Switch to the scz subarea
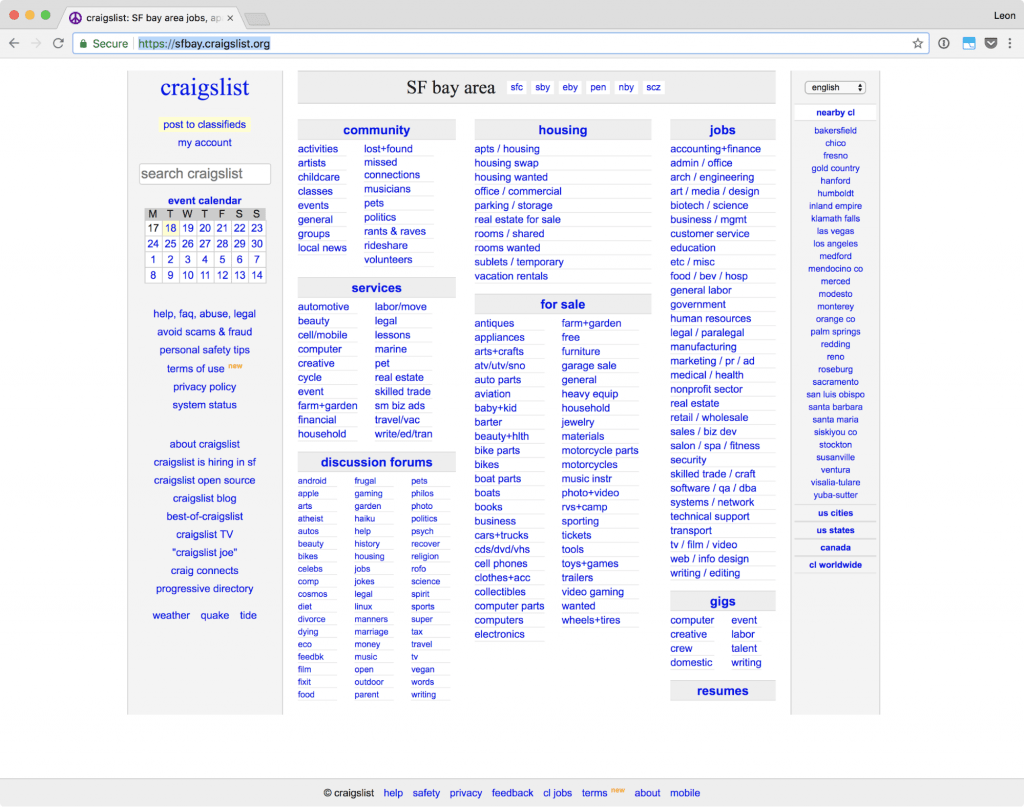The image size is (1024, 807). 654,87
